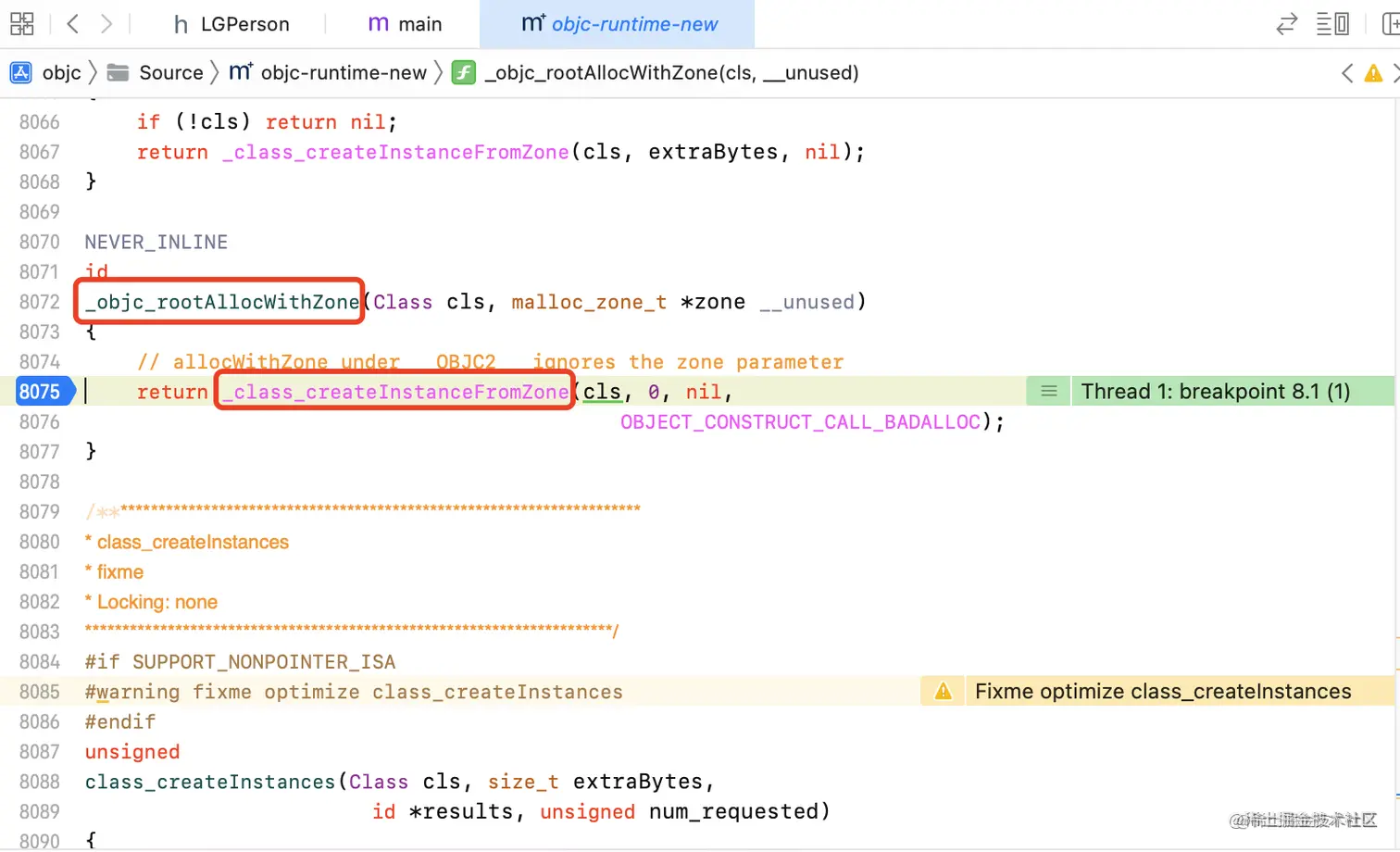Click the _objc_rootAllocWithZone function name
Viewport: 1400px width, 852px height.
[222, 302]
